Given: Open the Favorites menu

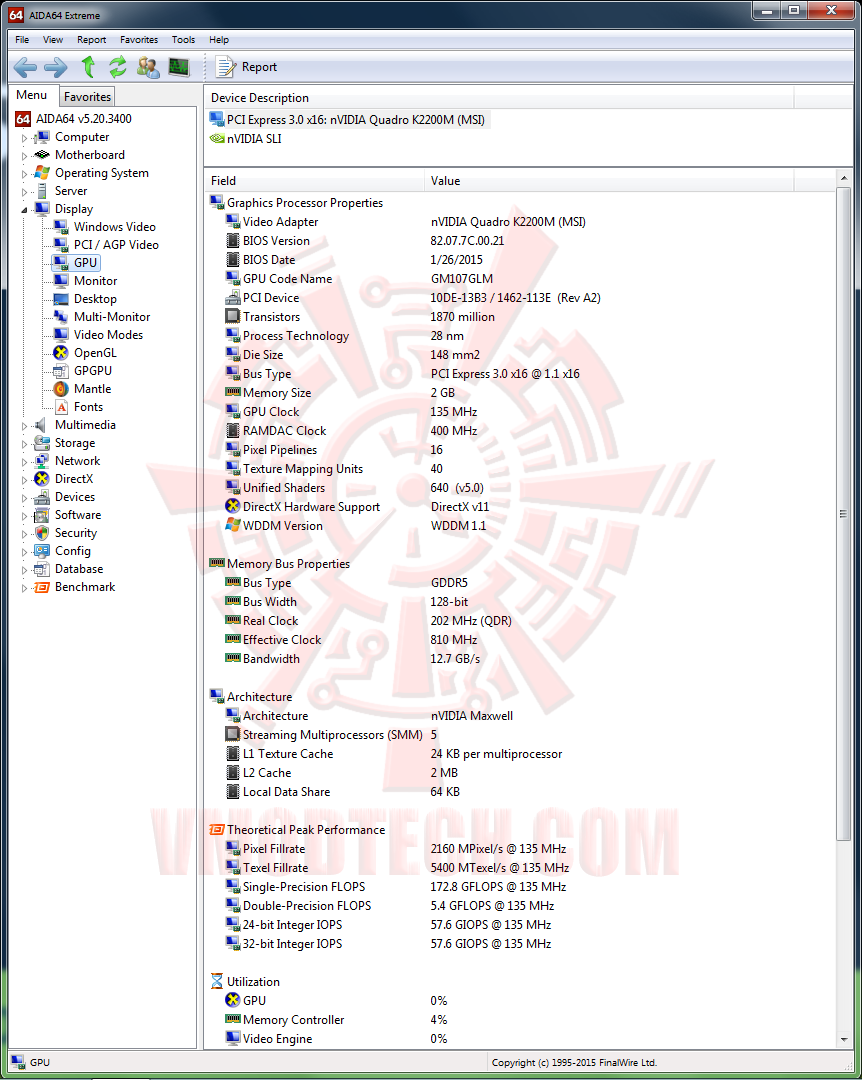Looking at the screenshot, I should pyautogui.click(x=138, y=39).
